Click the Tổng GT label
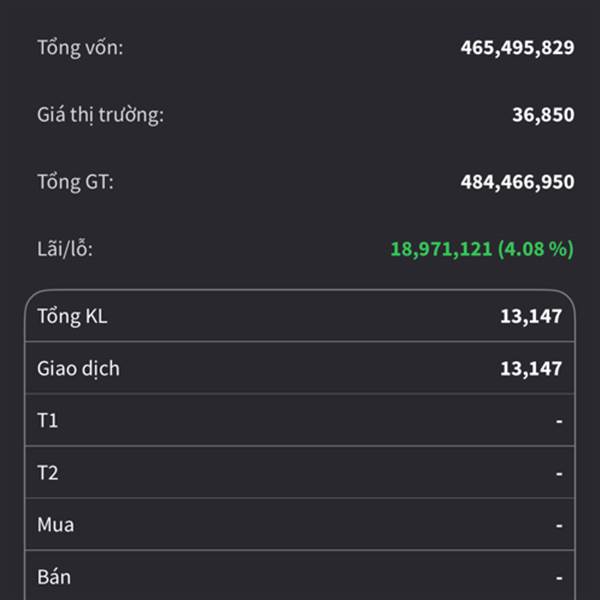This screenshot has width=600, height=600. [x=75, y=182]
